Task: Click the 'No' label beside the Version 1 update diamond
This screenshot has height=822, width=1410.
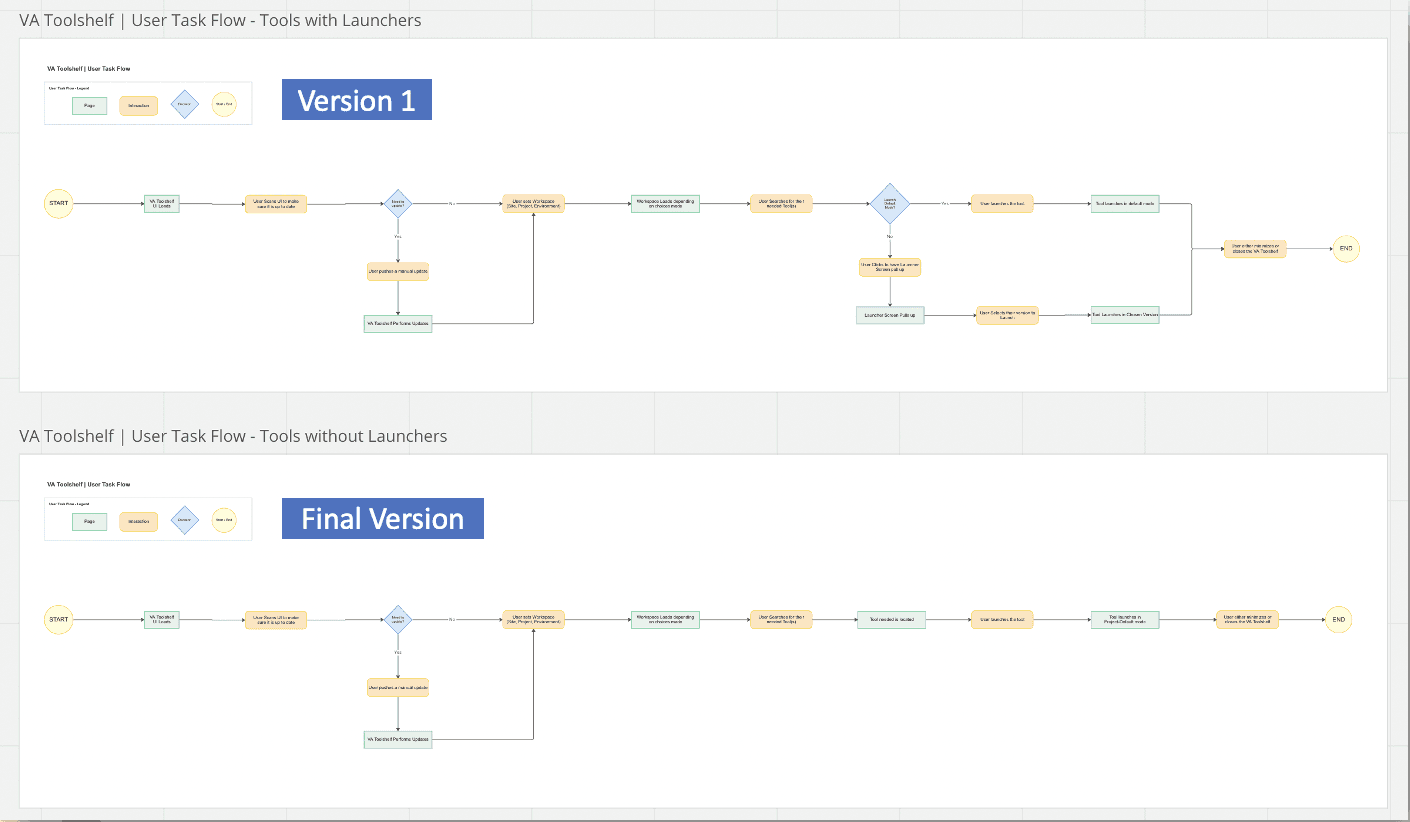Action: tap(451, 204)
